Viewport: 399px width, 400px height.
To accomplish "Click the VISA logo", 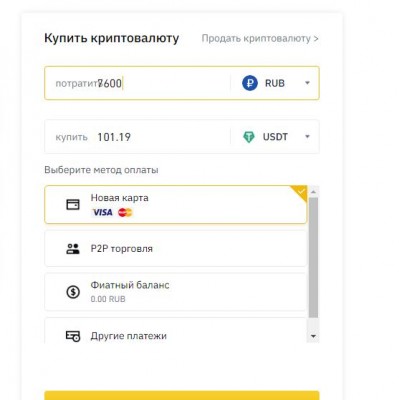I will click(102, 212).
